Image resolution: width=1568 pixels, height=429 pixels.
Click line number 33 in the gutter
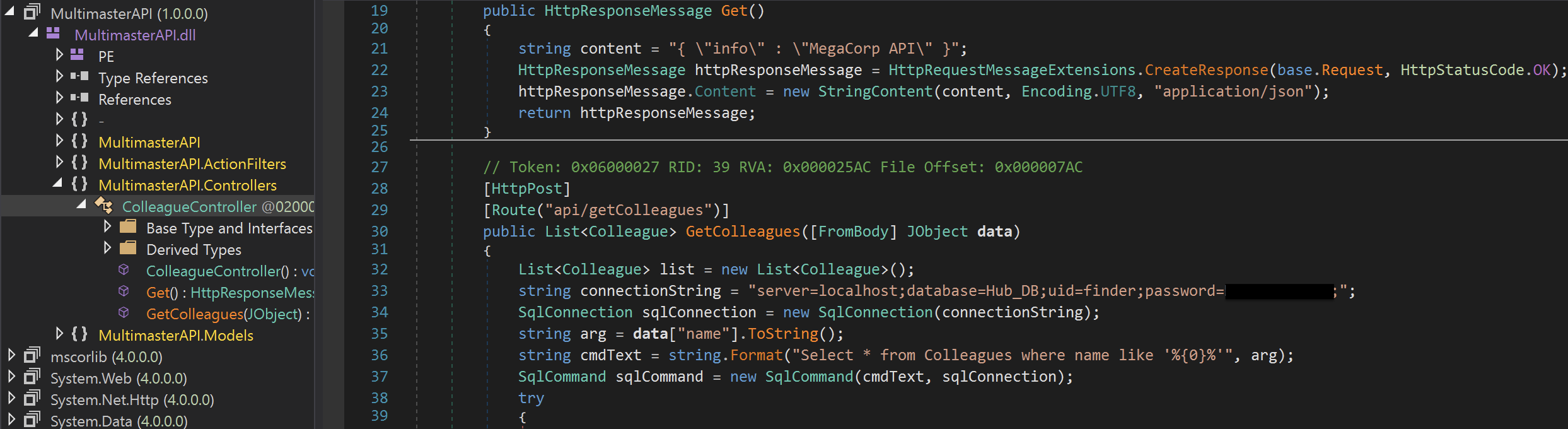tap(380, 291)
